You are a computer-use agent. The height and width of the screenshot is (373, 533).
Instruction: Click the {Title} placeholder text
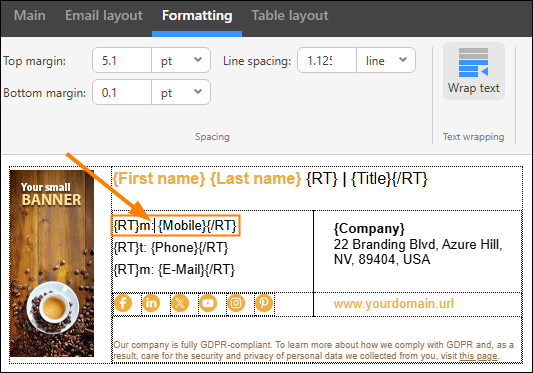(371, 179)
